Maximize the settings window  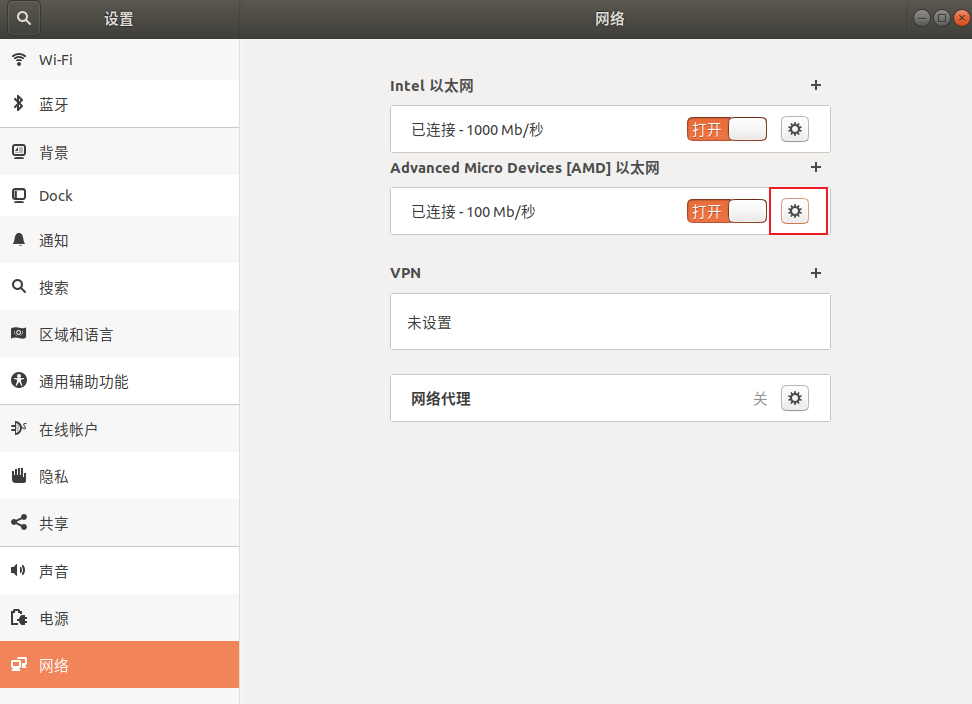tap(942, 18)
